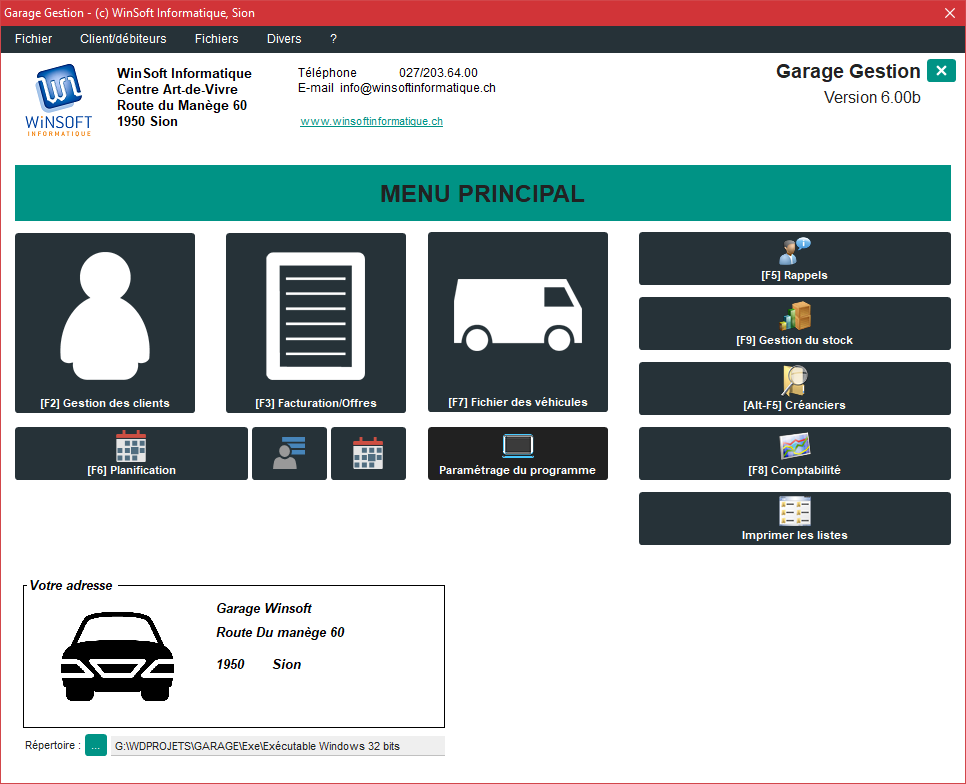966x784 pixels.
Task: Open the Fichiers menu
Action: [216, 39]
